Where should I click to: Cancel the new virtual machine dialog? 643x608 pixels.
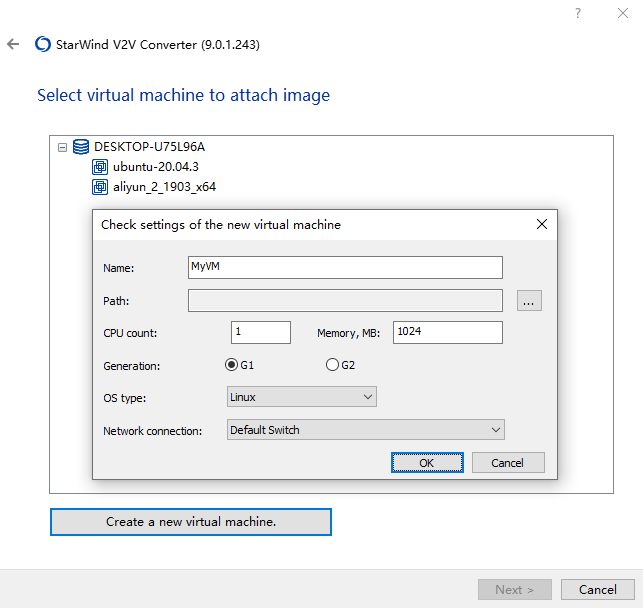pyautogui.click(x=508, y=463)
